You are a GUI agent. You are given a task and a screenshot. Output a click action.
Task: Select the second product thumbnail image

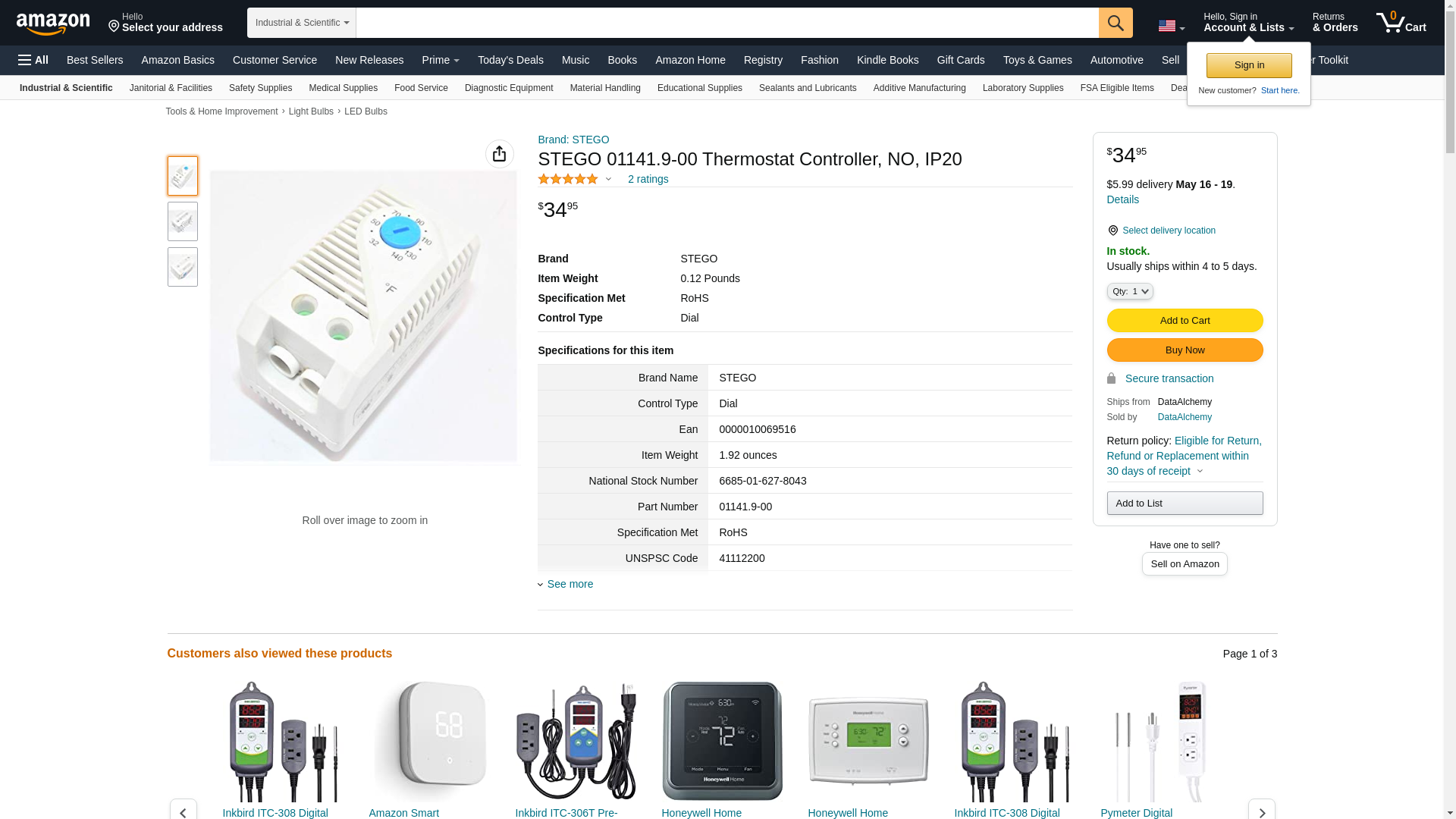pyautogui.click(x=182, y=221)
